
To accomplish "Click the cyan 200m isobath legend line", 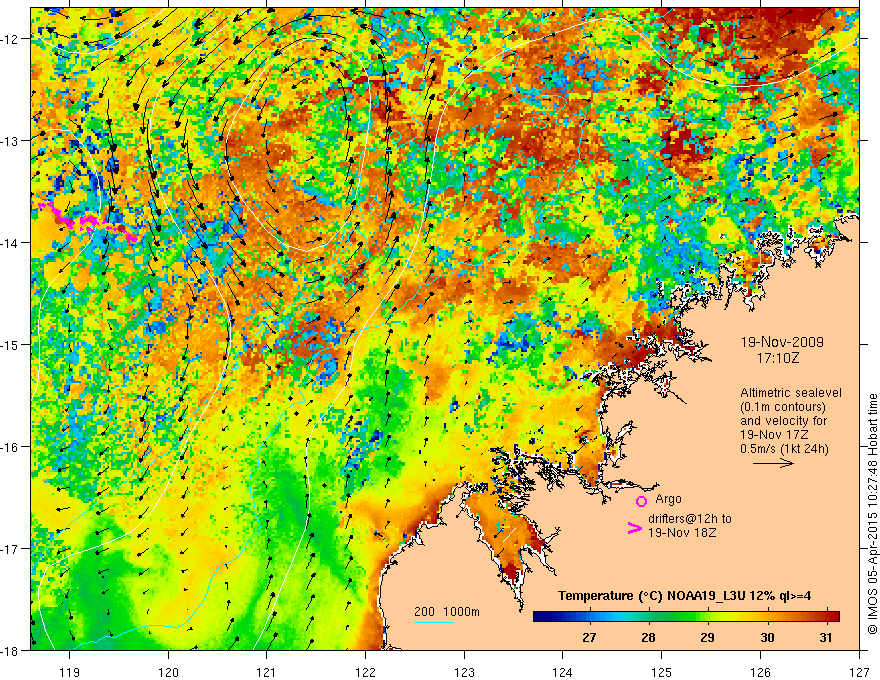I will [433, 622].
